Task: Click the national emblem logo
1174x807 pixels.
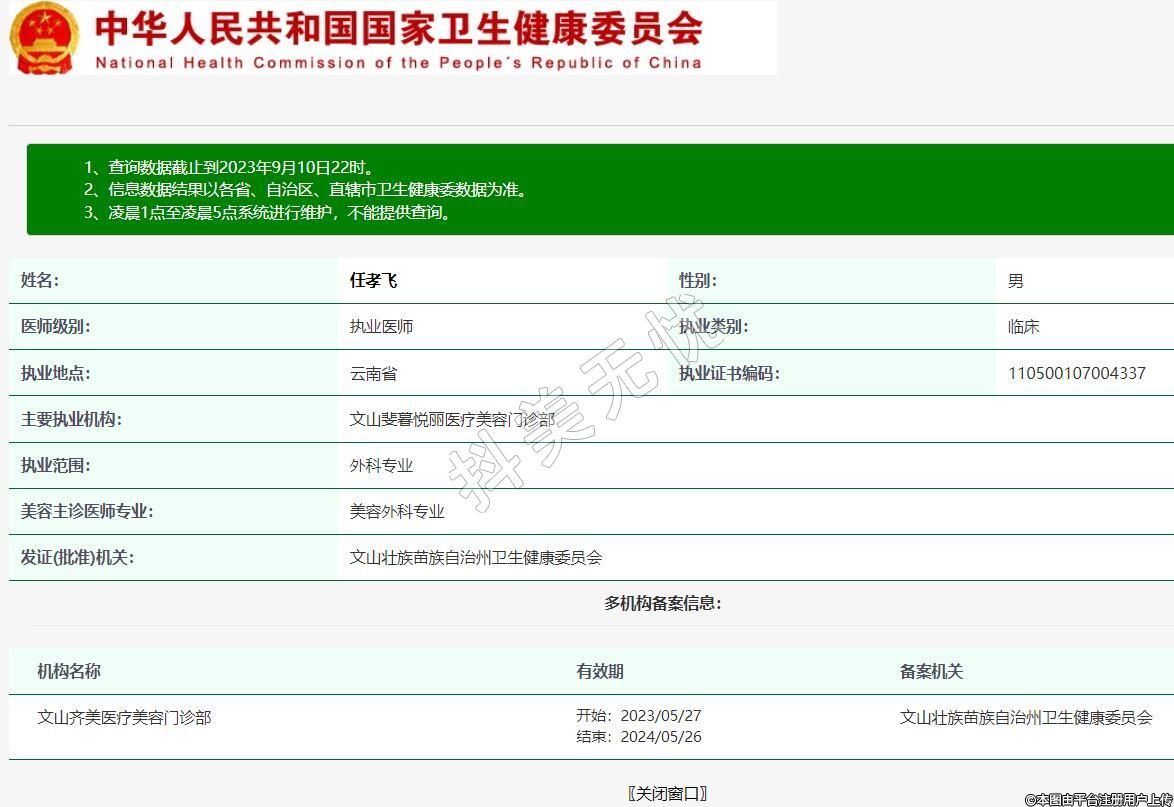Action: coord(43,38)
